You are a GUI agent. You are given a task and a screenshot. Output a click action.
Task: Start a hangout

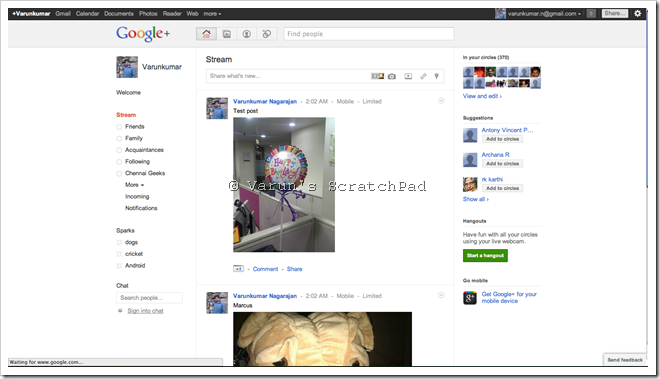point(485,256)
